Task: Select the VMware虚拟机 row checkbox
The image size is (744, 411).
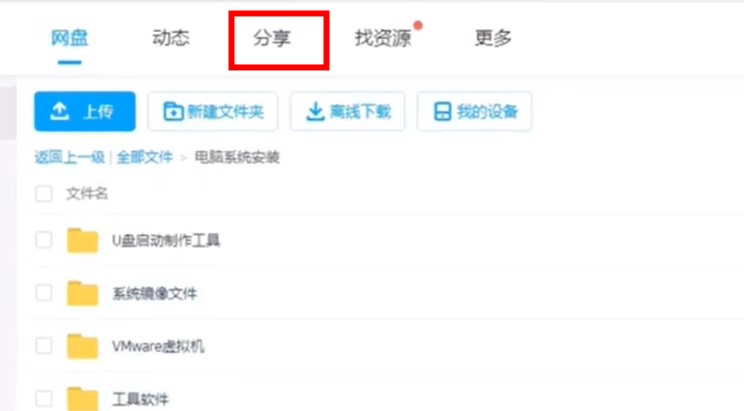Action: click(44, 346)
